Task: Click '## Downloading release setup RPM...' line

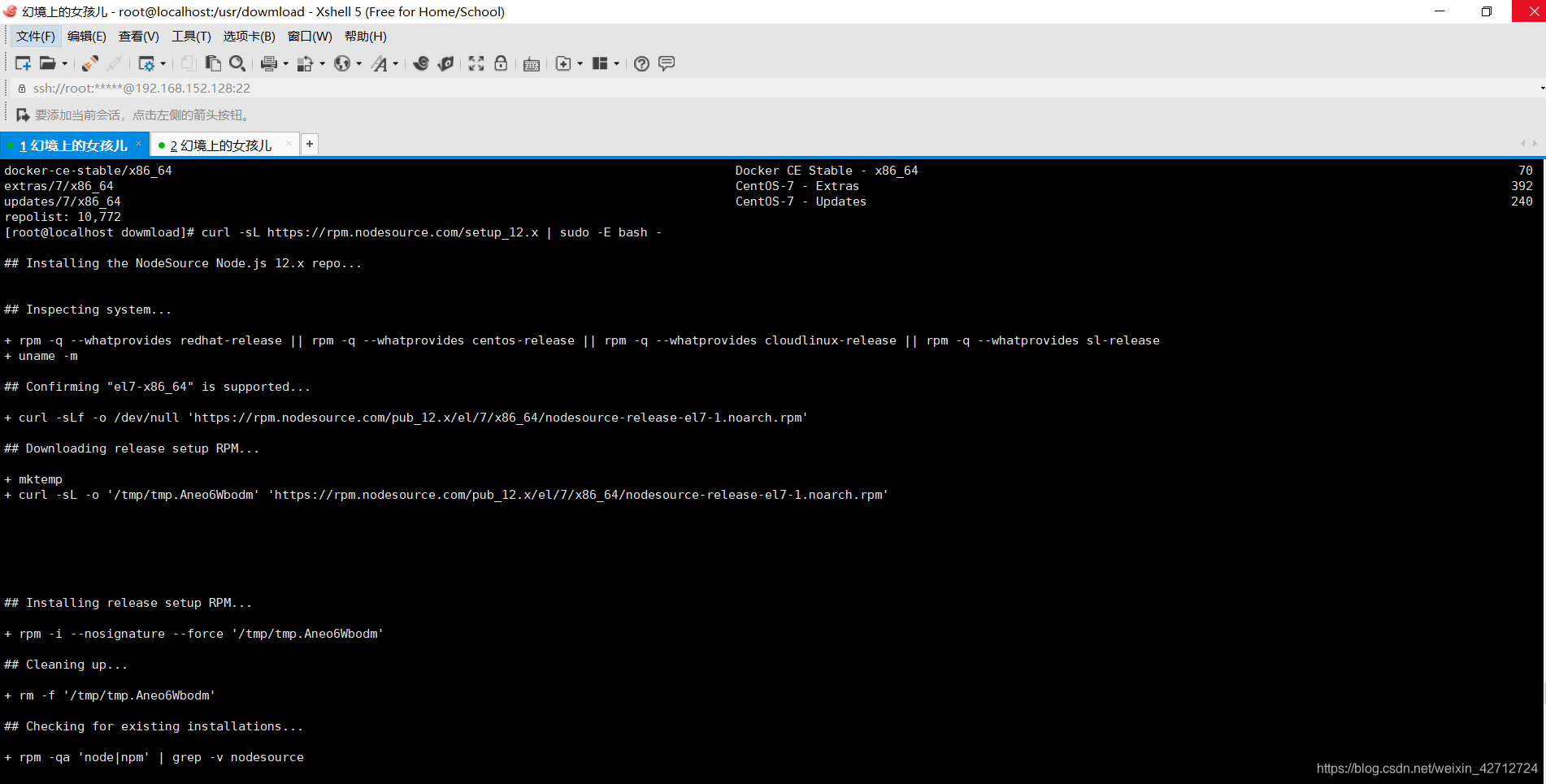Action: tap(132, 448)
